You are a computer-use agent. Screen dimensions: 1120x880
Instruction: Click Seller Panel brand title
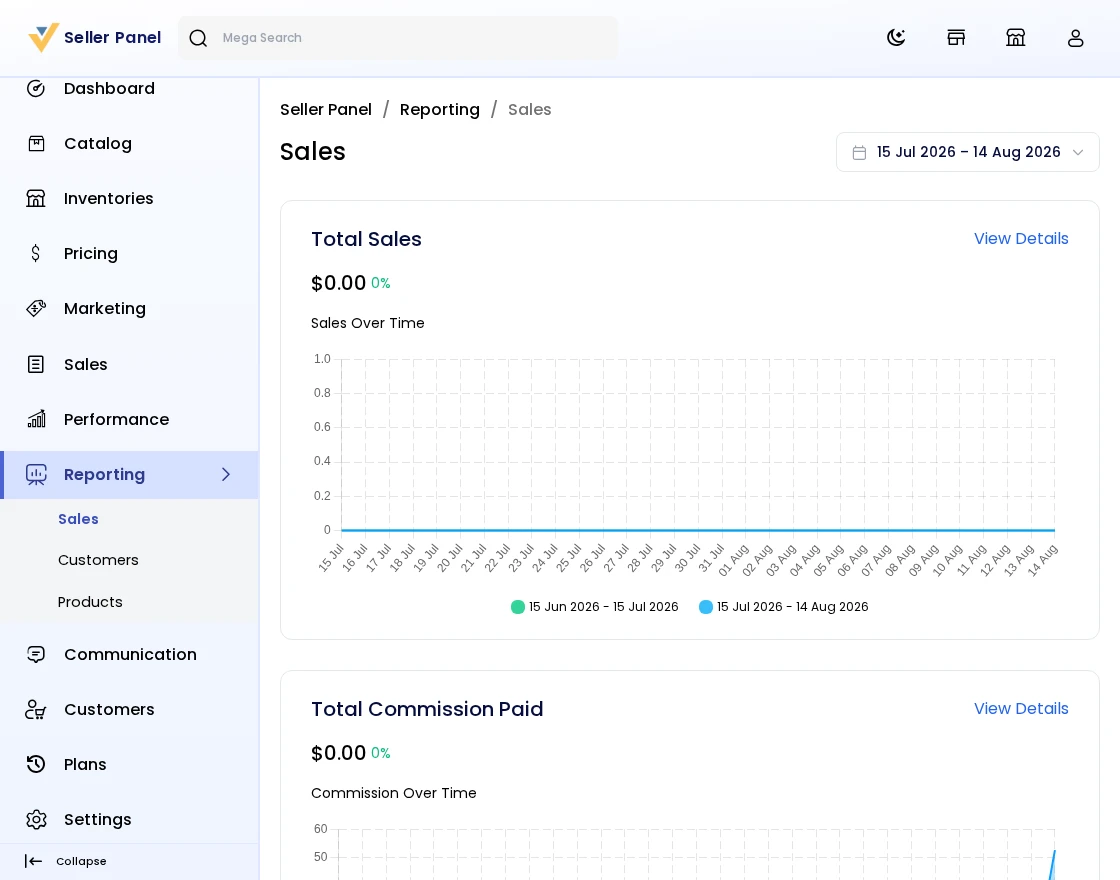(113, 37)
